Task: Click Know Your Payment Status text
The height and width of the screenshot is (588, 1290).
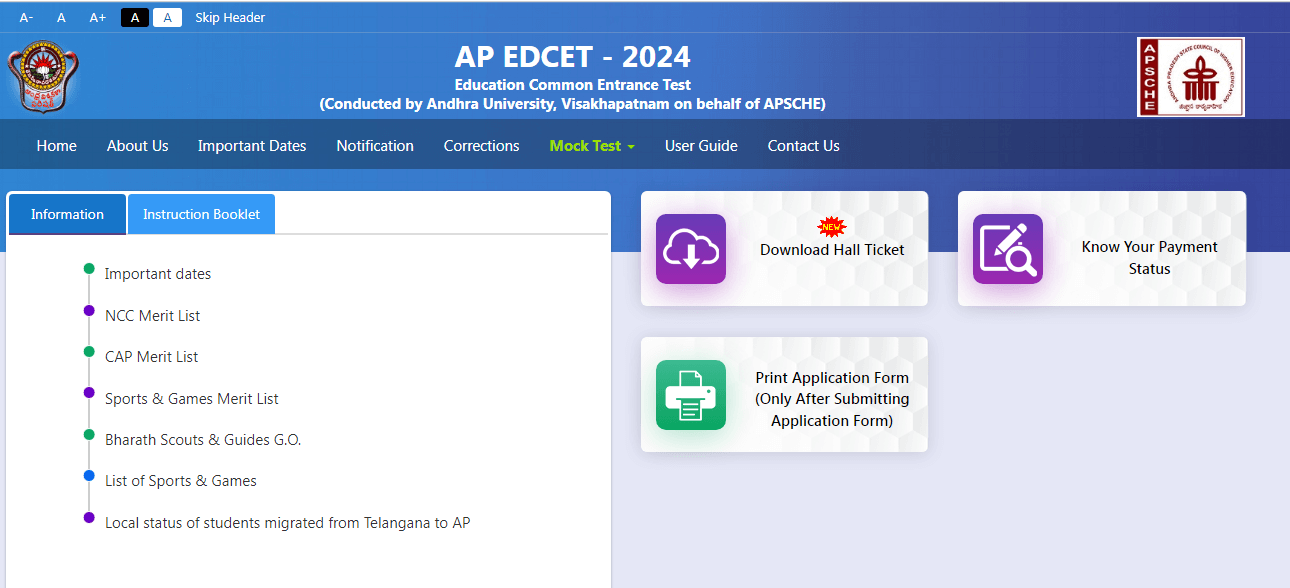Action: coord(1150,258)
